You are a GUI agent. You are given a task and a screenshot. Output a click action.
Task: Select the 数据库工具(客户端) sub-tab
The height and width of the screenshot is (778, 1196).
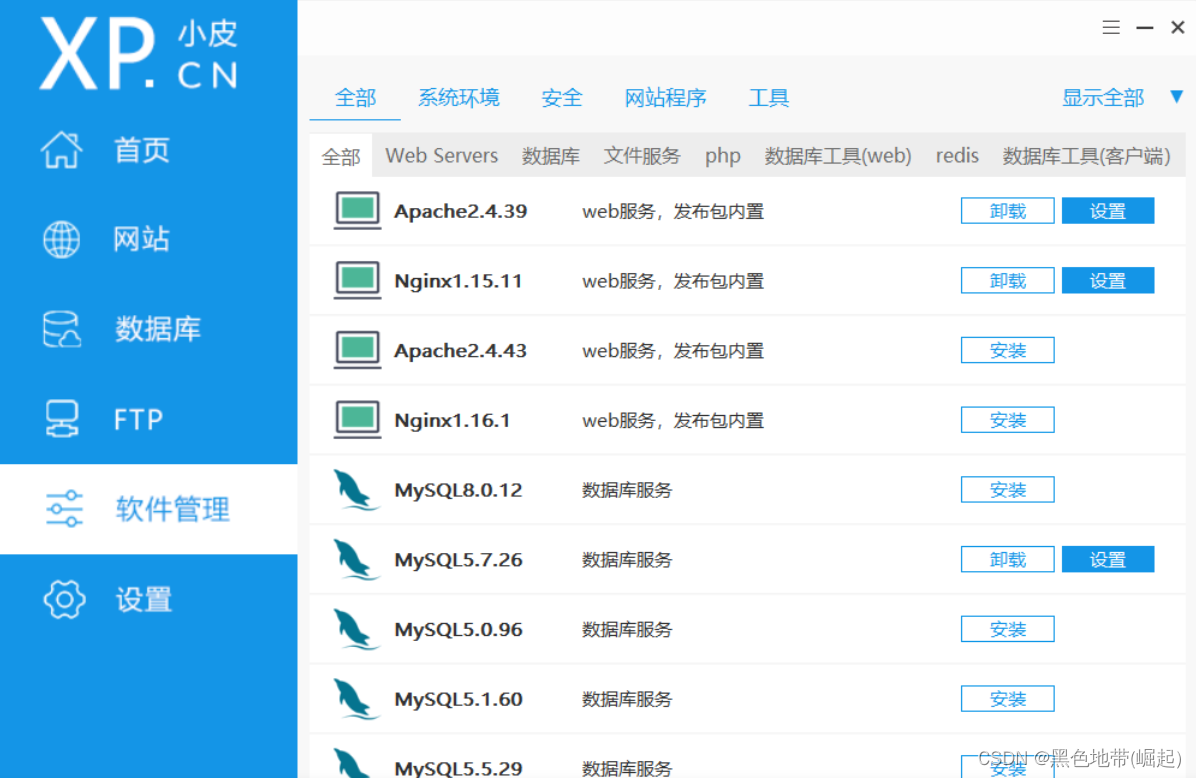coord(1086,156)
